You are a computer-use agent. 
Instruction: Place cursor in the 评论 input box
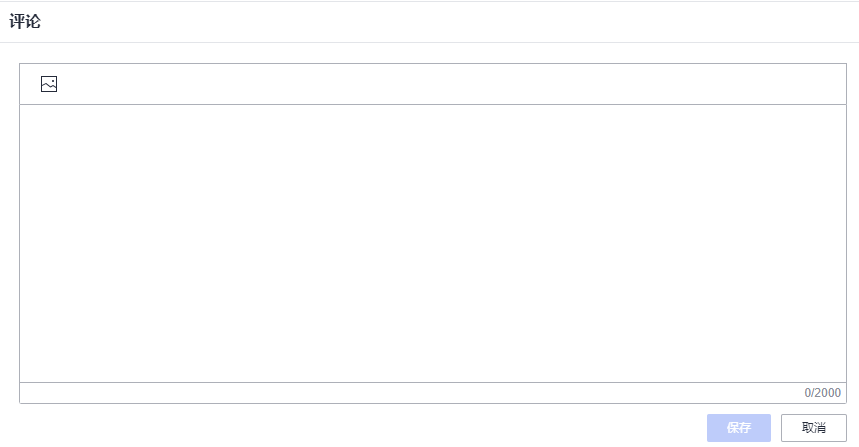(x=432, y=243)
